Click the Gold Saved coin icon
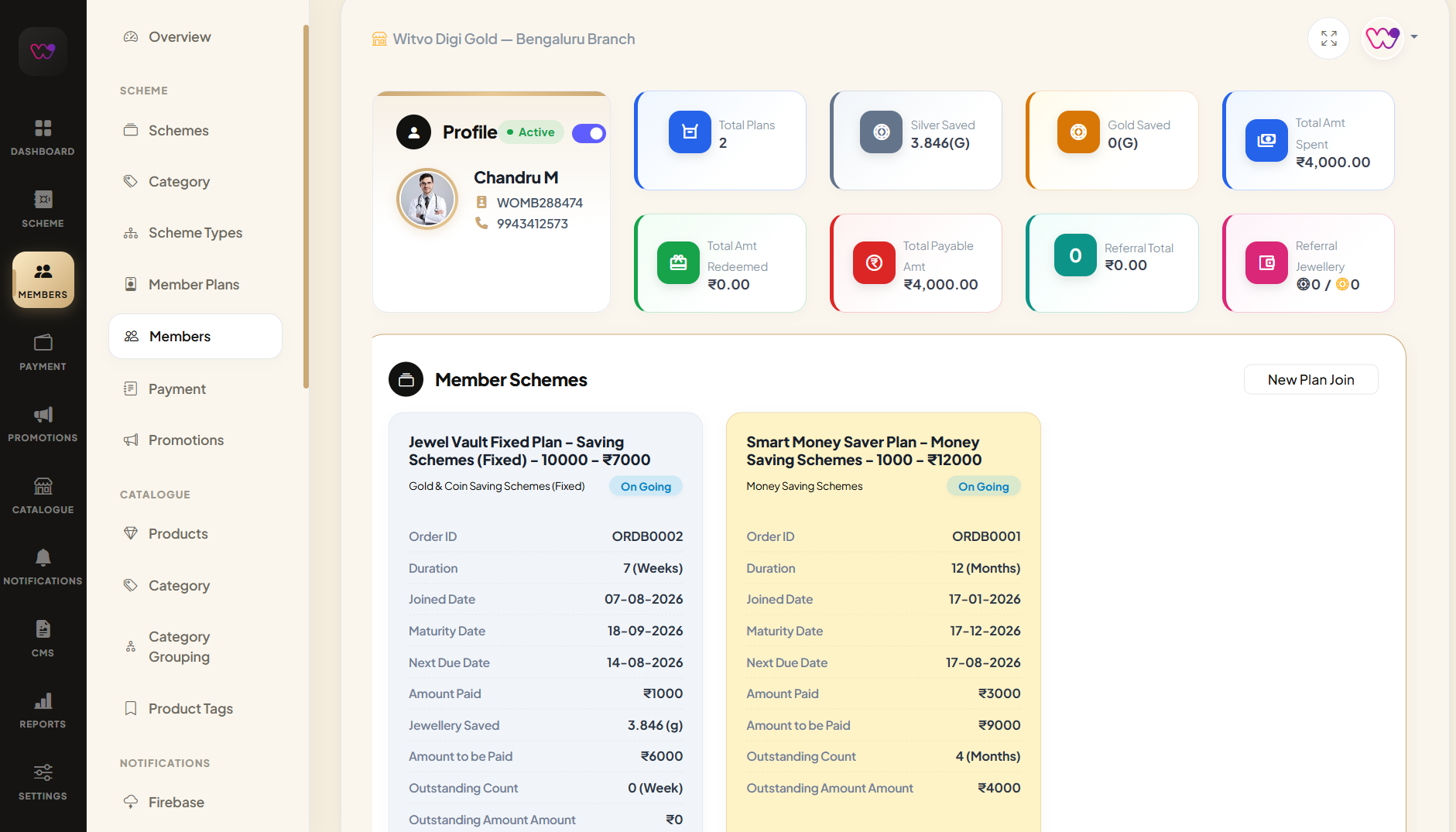 pos(1078,132)
